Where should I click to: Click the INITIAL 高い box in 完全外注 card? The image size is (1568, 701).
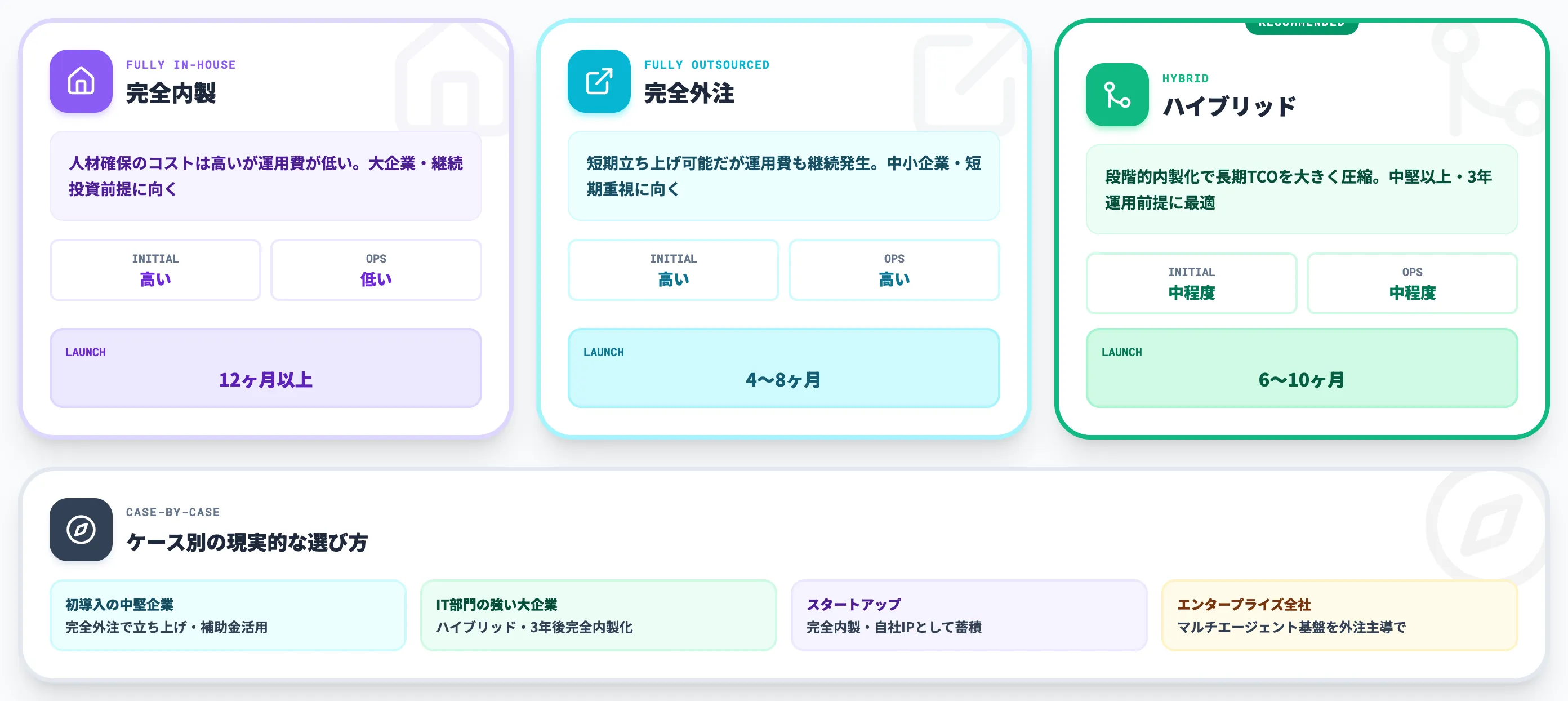click(x=673, y=270)
